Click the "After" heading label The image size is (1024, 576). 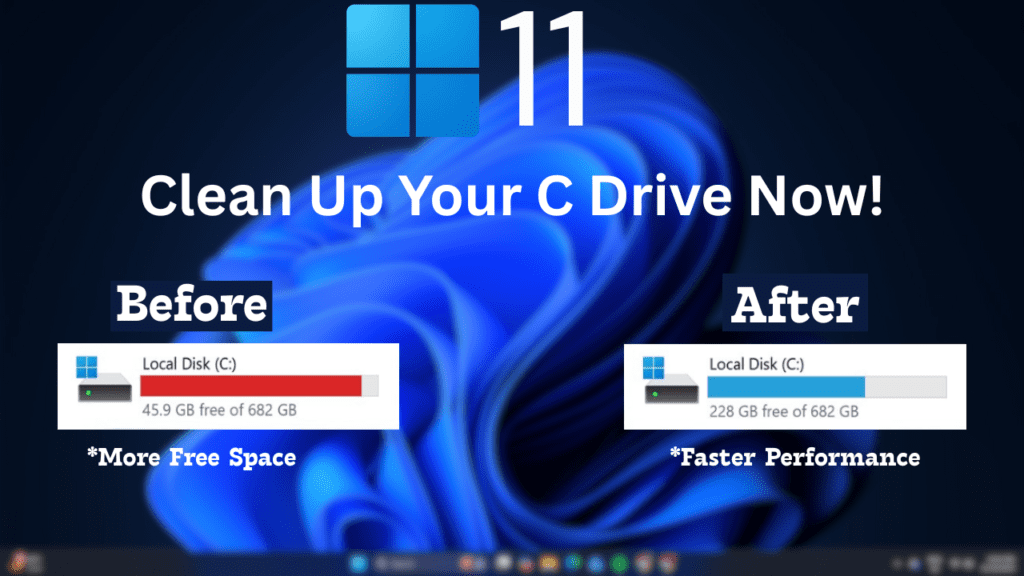(x=795, y=304)
